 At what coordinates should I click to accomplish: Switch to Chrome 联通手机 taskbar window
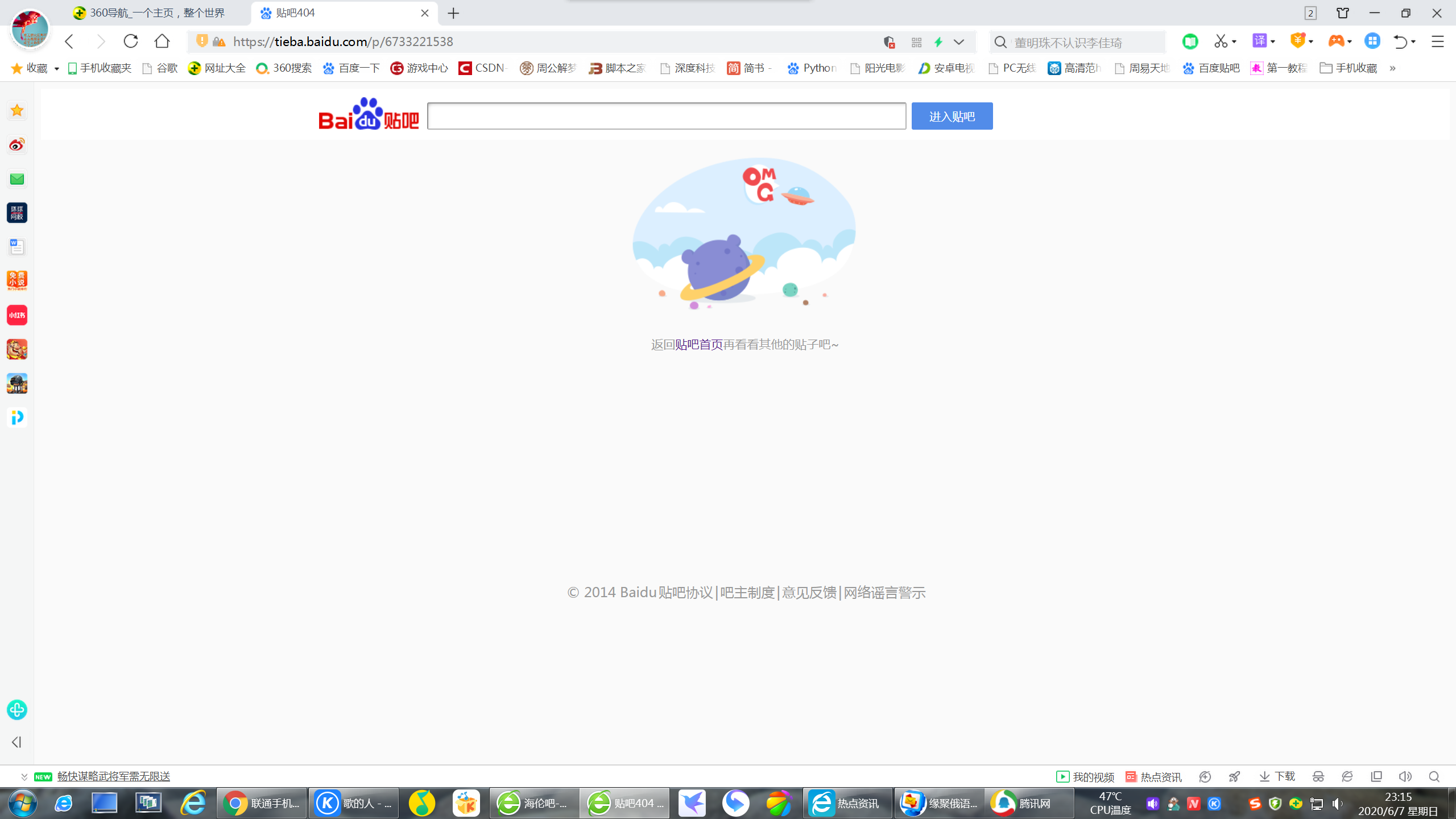point(262,803)
